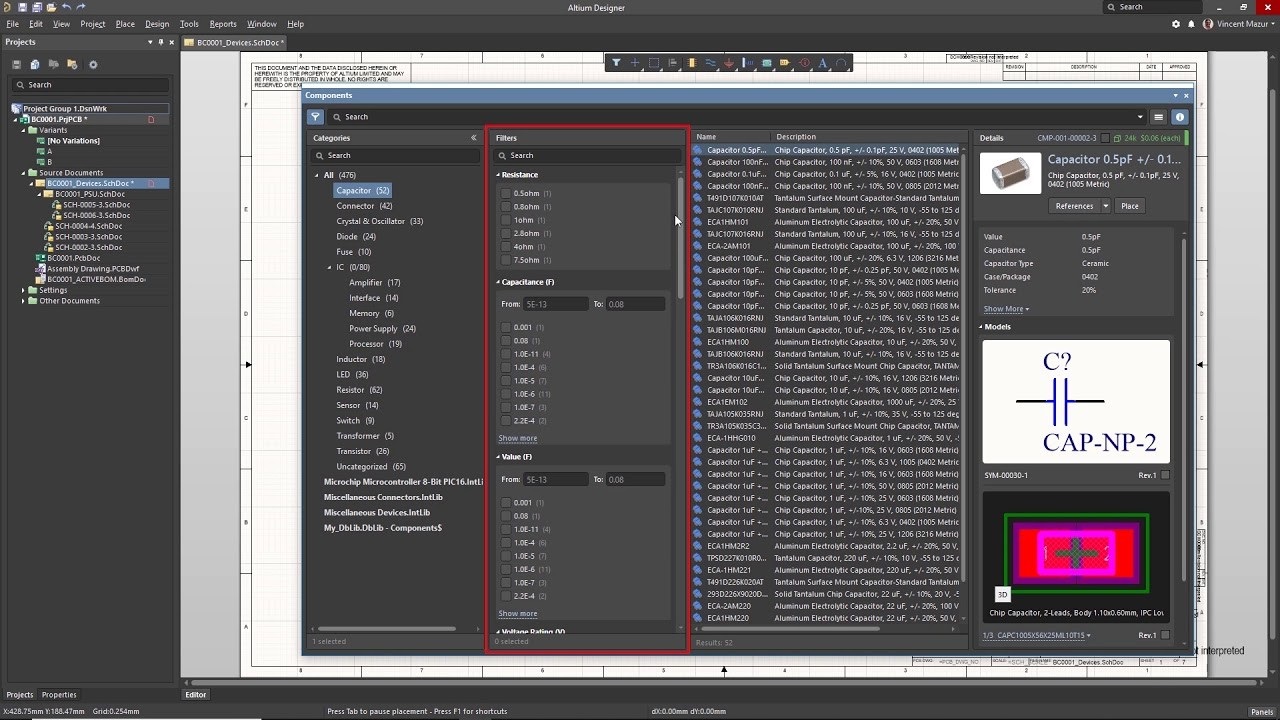Check the 7.5ohm resistance filter
The width and height of the screenshot is (1280, 720).
(506, 260)
